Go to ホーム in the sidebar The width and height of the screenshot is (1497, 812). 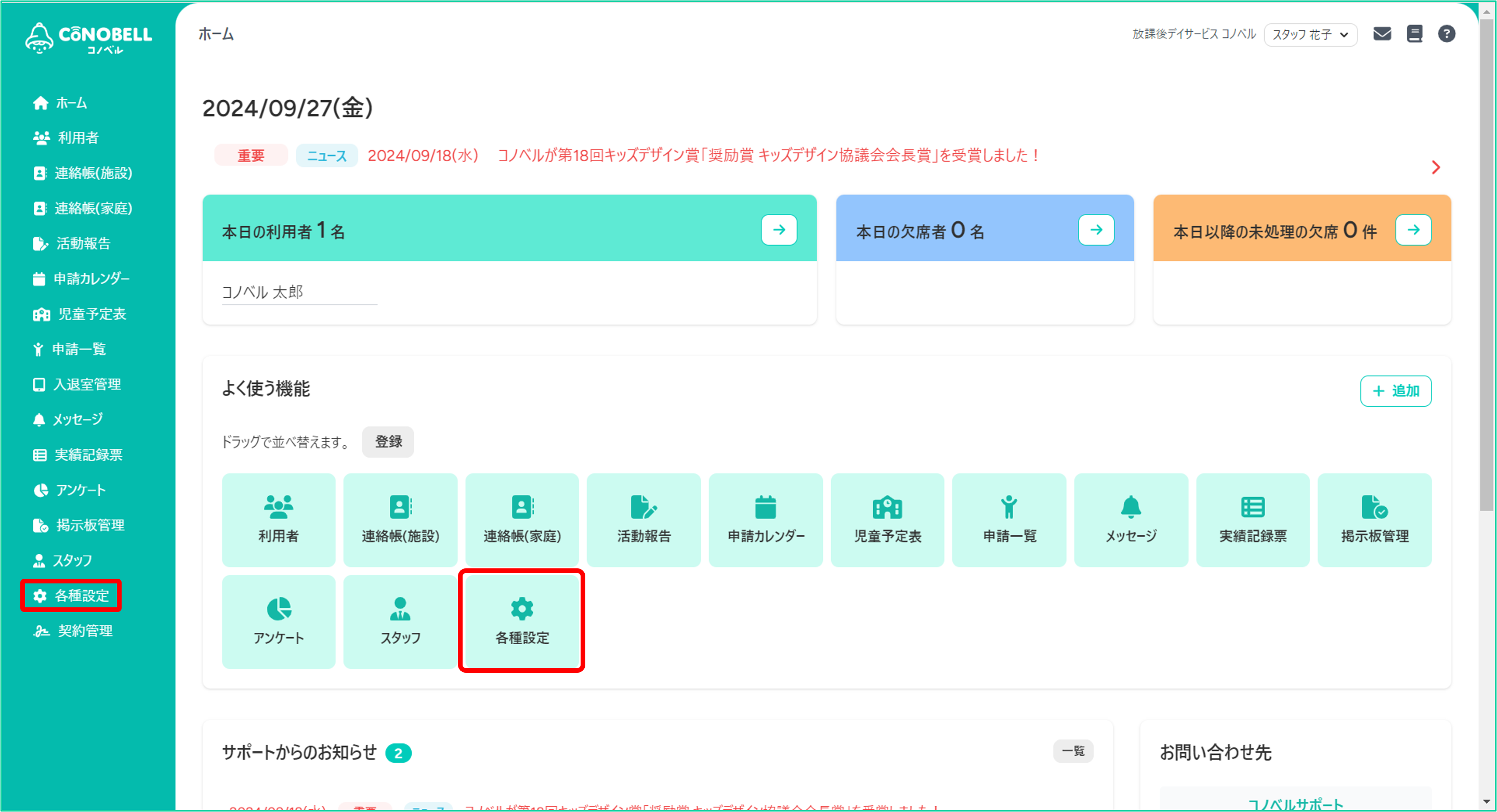tap(60, 103)
